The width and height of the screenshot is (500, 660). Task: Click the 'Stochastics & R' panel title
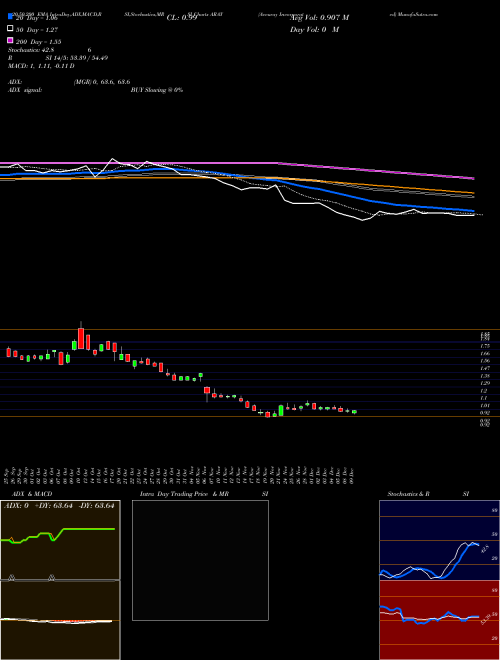(x=408, y=494)
